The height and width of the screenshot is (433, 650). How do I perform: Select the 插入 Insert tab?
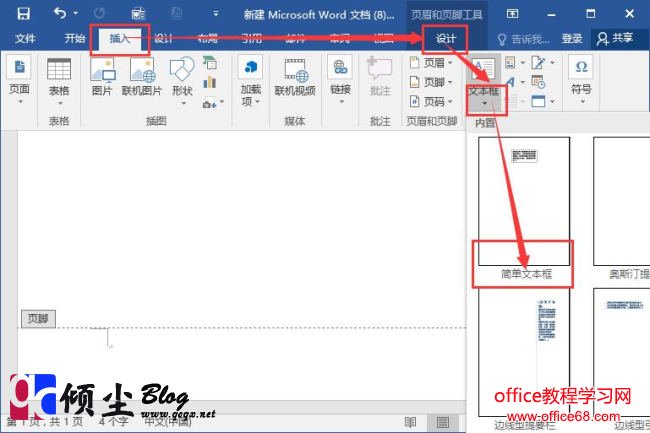(120, 39)
